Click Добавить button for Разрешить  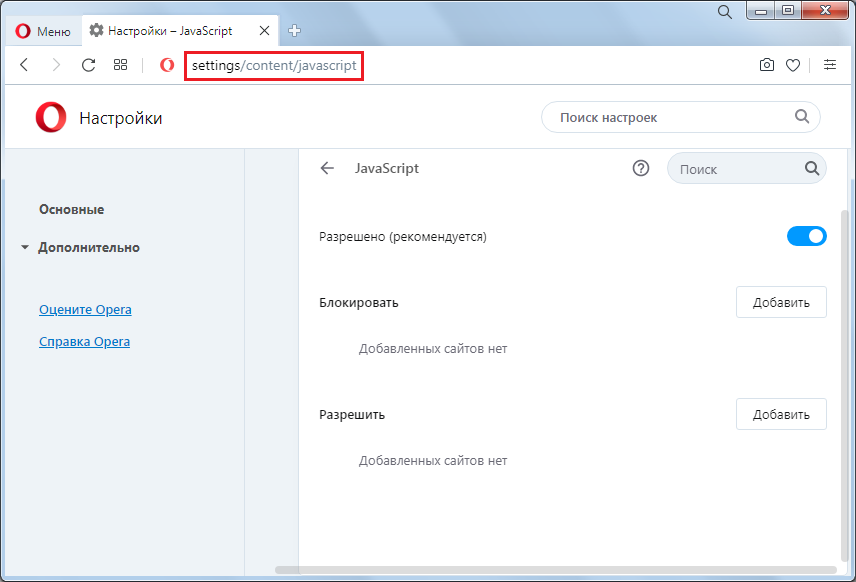tap(781, 414)
